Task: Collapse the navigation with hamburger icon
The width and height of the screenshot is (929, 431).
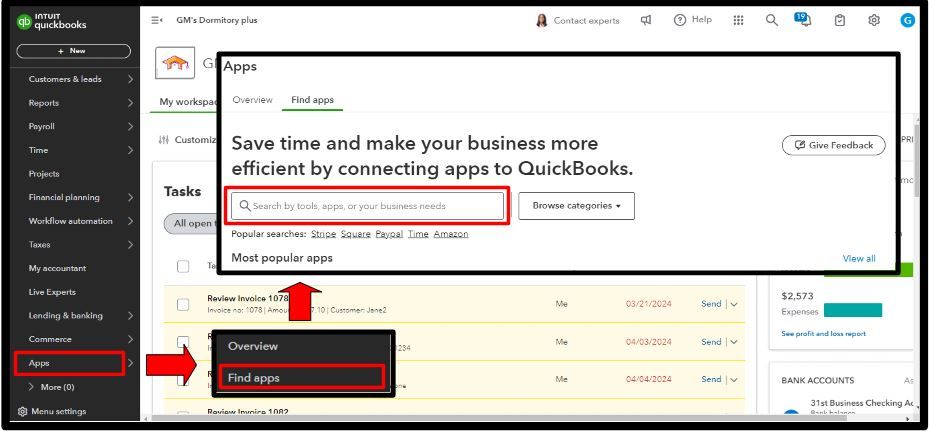Action: click(x=156, y=20)
